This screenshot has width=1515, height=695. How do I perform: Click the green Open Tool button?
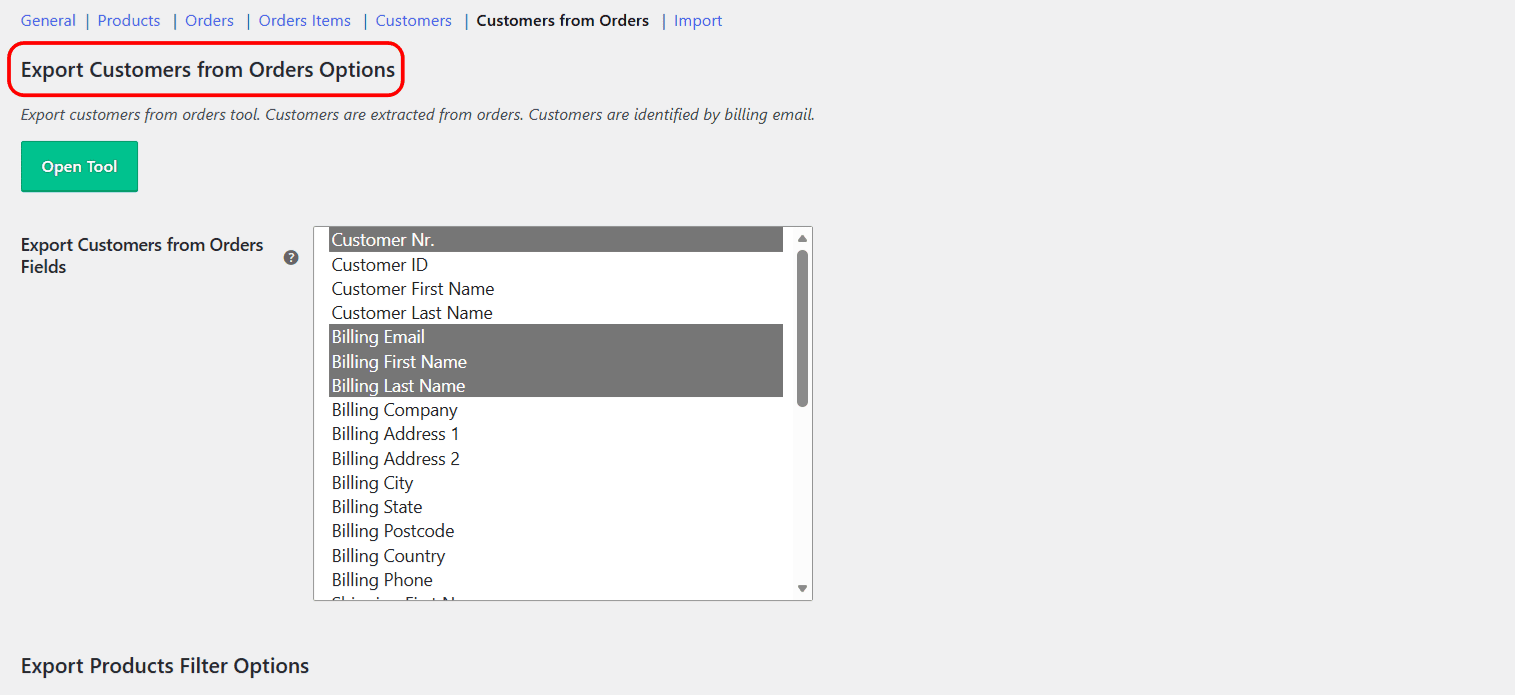tap(79, 166)
